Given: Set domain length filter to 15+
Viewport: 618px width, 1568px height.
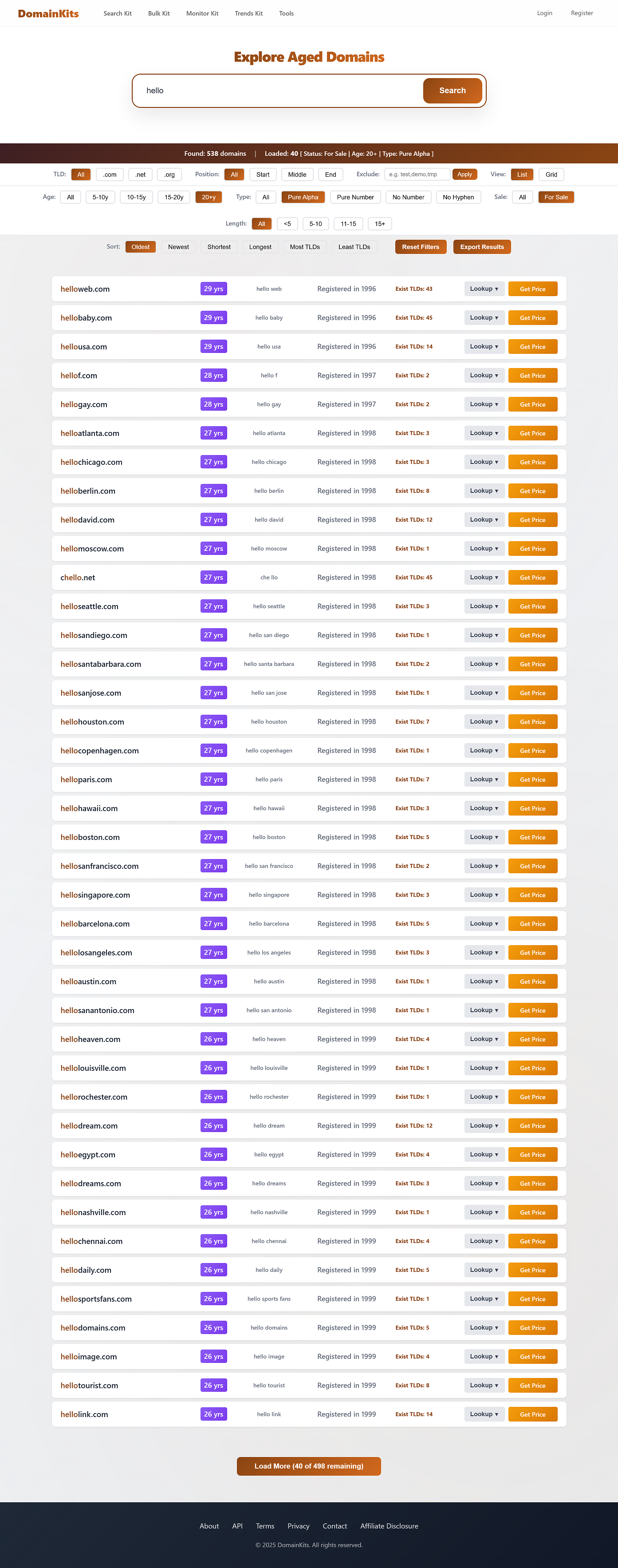Looking at the screenshot, I should pyautogui.click(x=380, y=223).
